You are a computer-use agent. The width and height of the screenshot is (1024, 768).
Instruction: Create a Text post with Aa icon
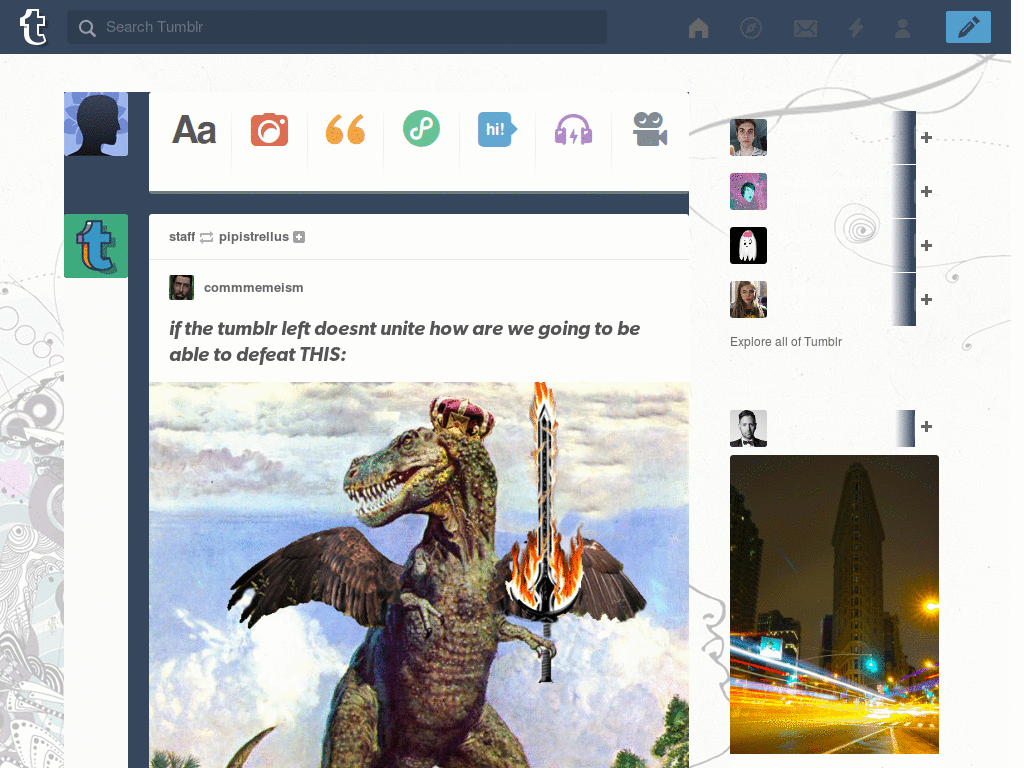[194, 130]
